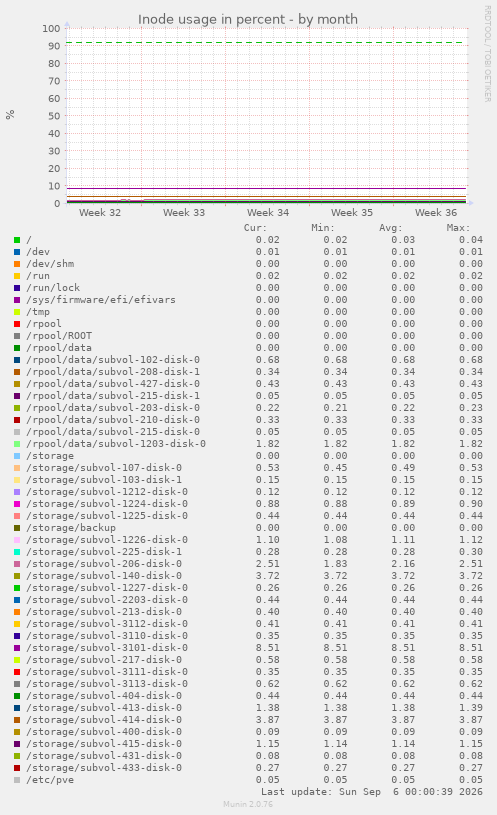Click the Max value 1.39 for subvol-413-disk-0
Screen dimensions: 497x815
tap(470, 708)
